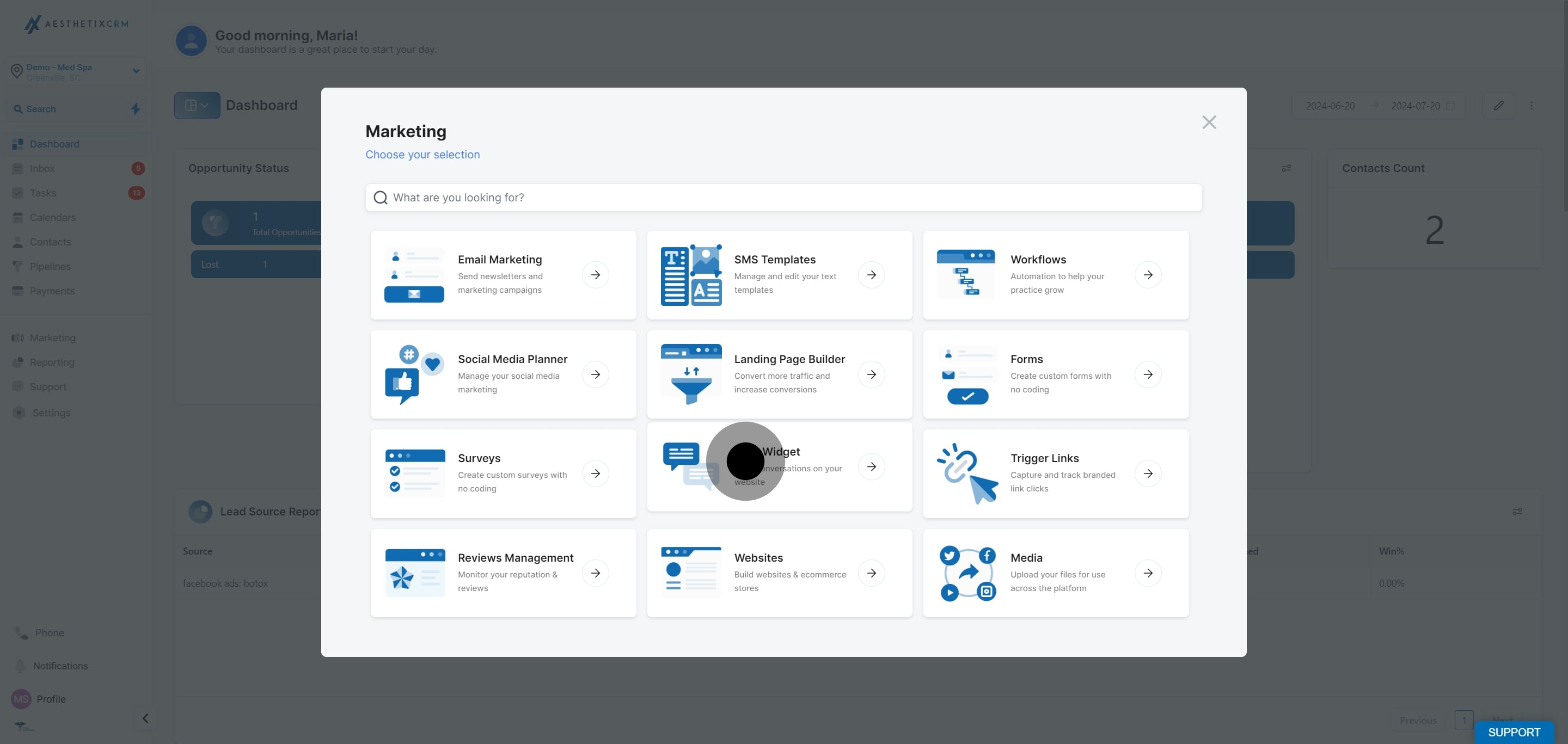This screenshot has height=744, width=1568.
Task: Select Marketing in the sidebar menu
Action: [x=53, y=337]
